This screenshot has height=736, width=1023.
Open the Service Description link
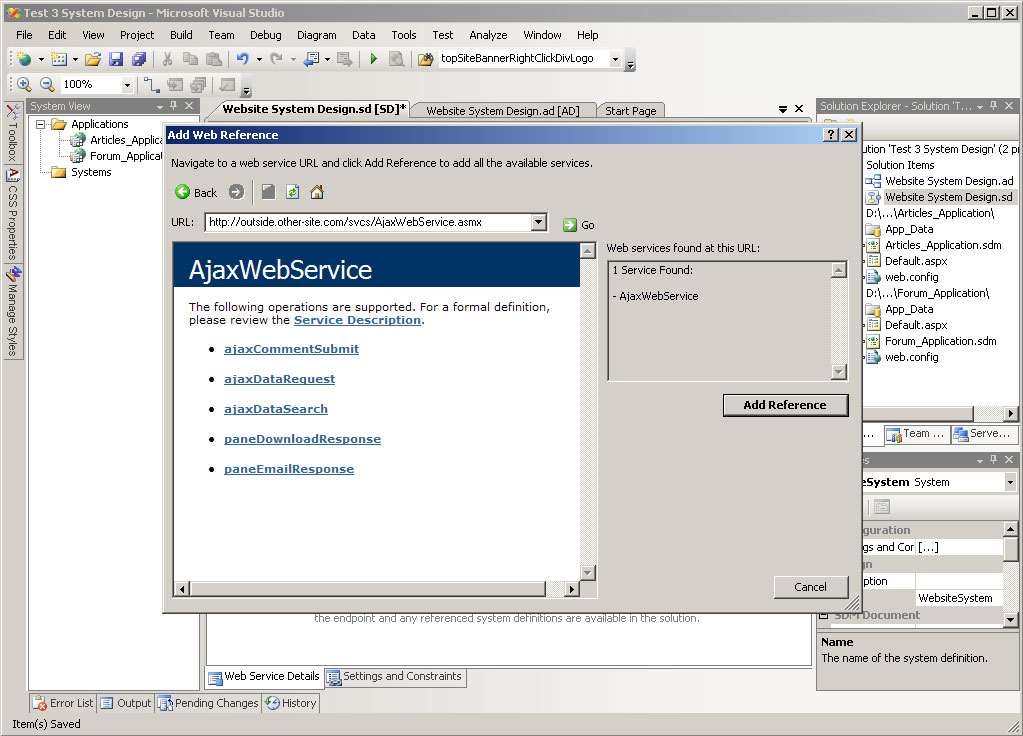(357, 320)
